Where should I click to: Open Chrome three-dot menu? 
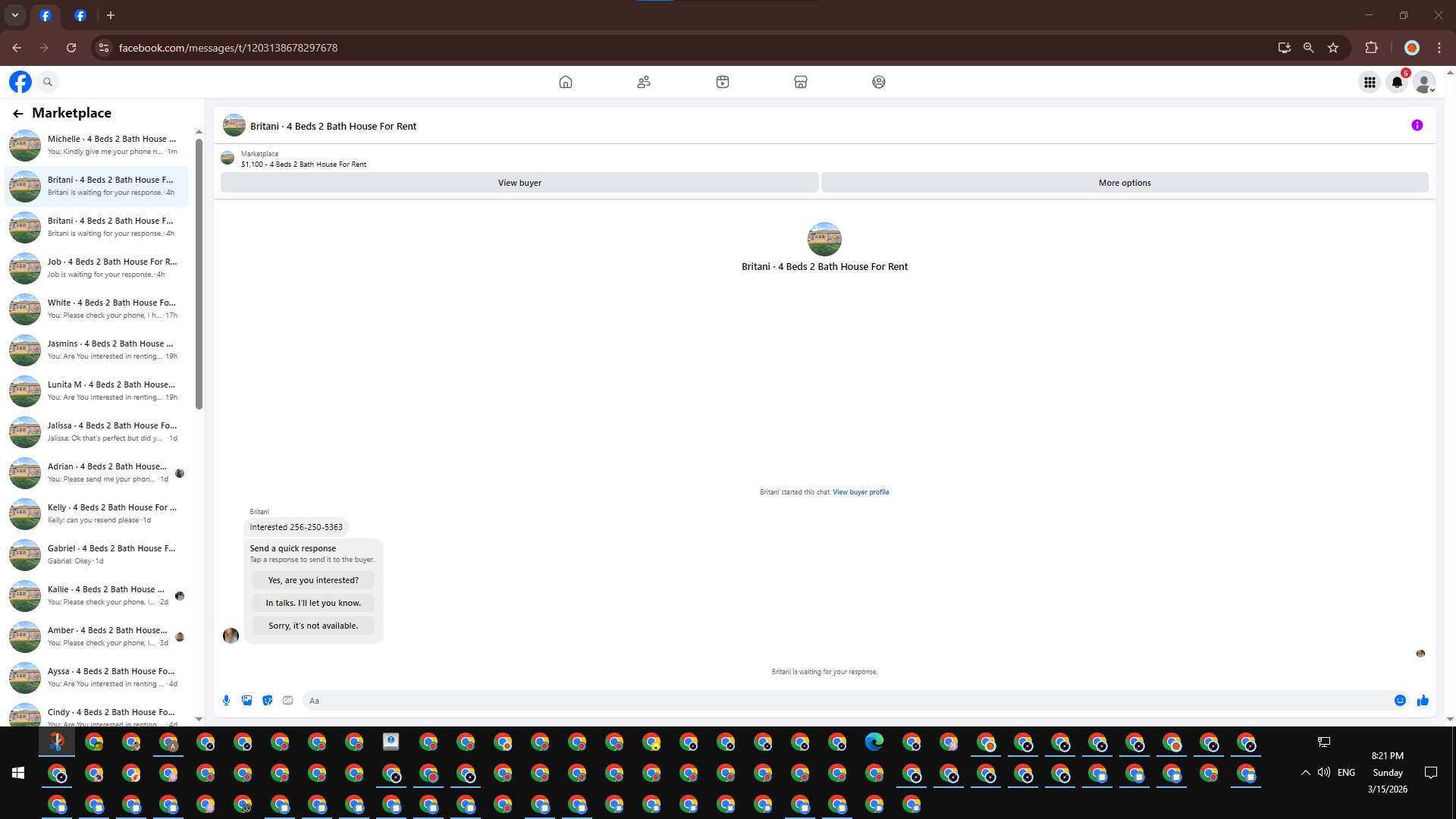(1439, 48)
